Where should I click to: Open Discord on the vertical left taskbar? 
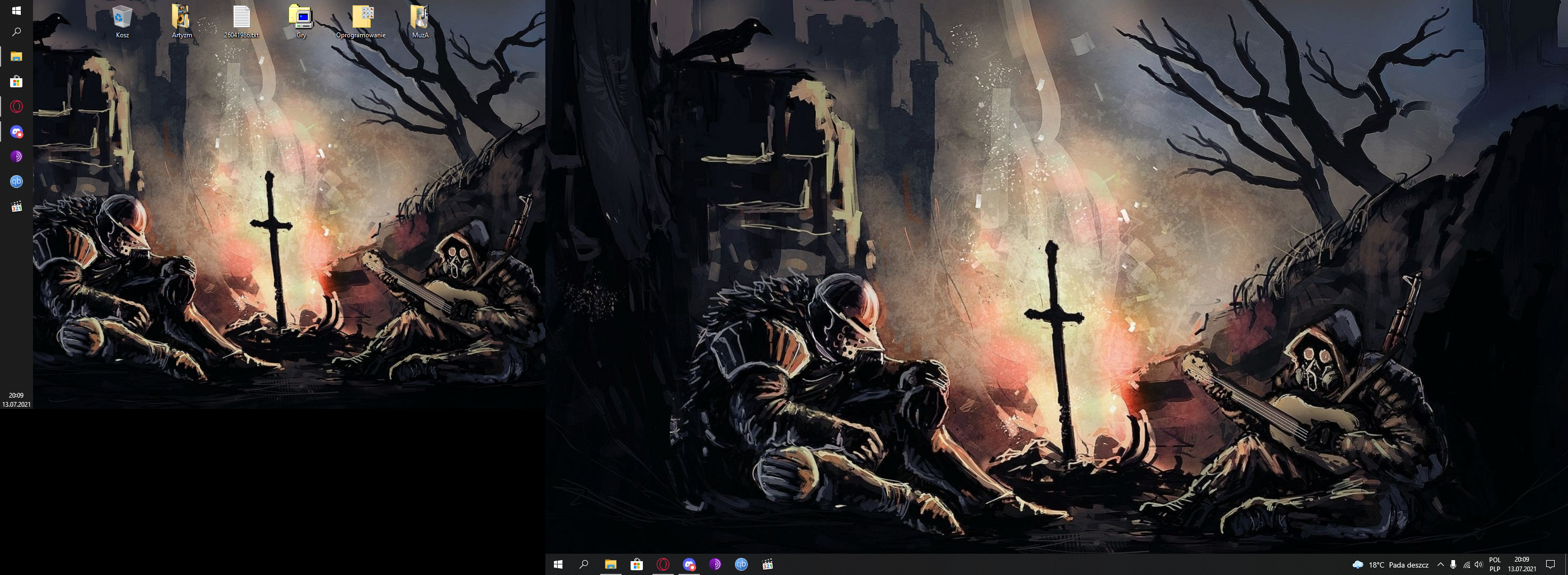[17, 132]
